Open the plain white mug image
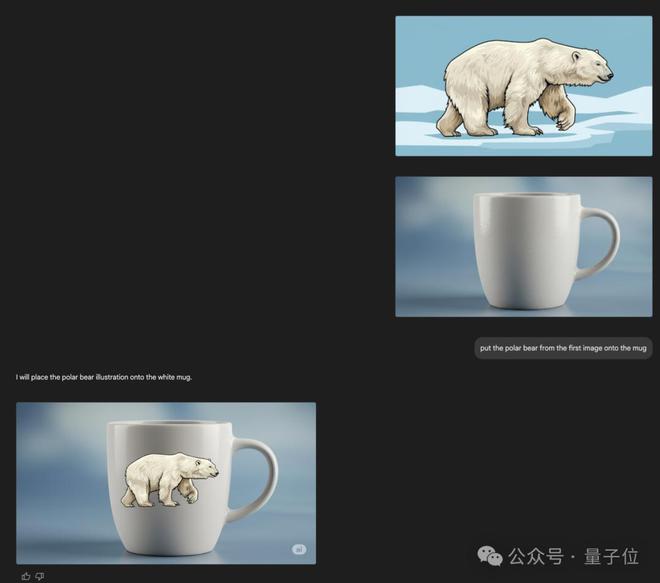Screen dimensions: 660x583 click(x=524, y=247)
